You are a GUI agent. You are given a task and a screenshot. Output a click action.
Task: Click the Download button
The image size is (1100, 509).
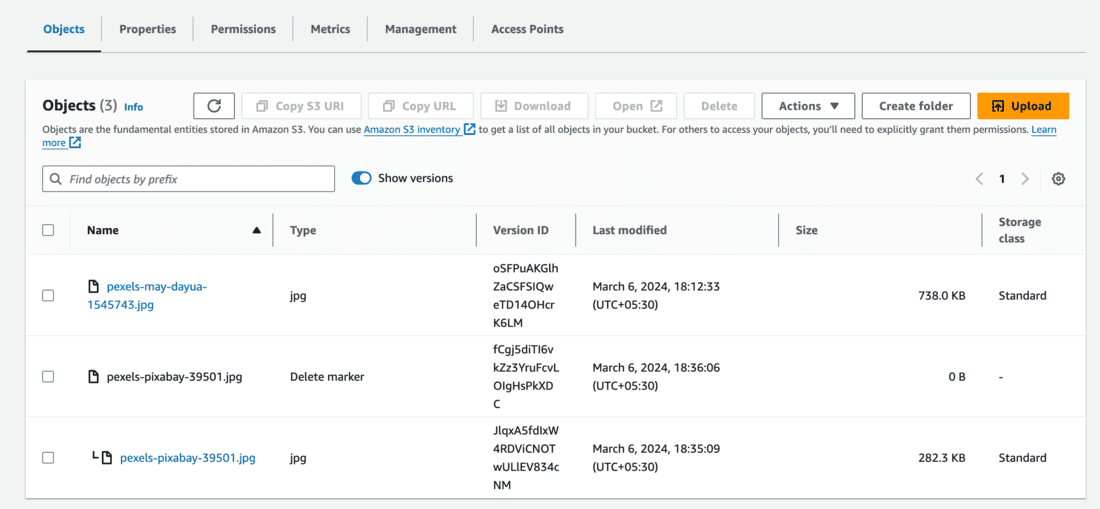click(x=533, y=106)
